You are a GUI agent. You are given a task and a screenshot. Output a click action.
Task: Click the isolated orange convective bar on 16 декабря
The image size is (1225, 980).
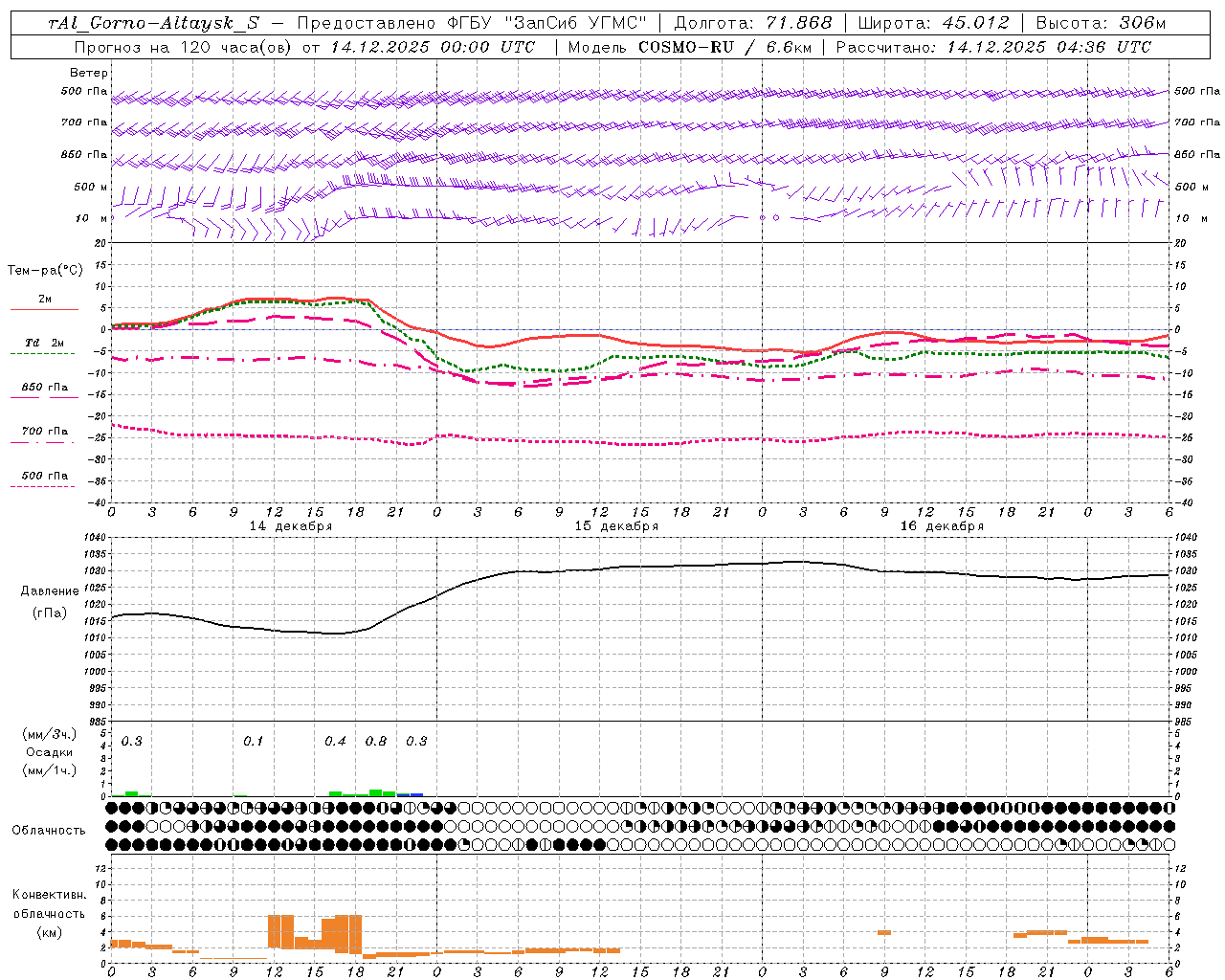pos(884,932)
